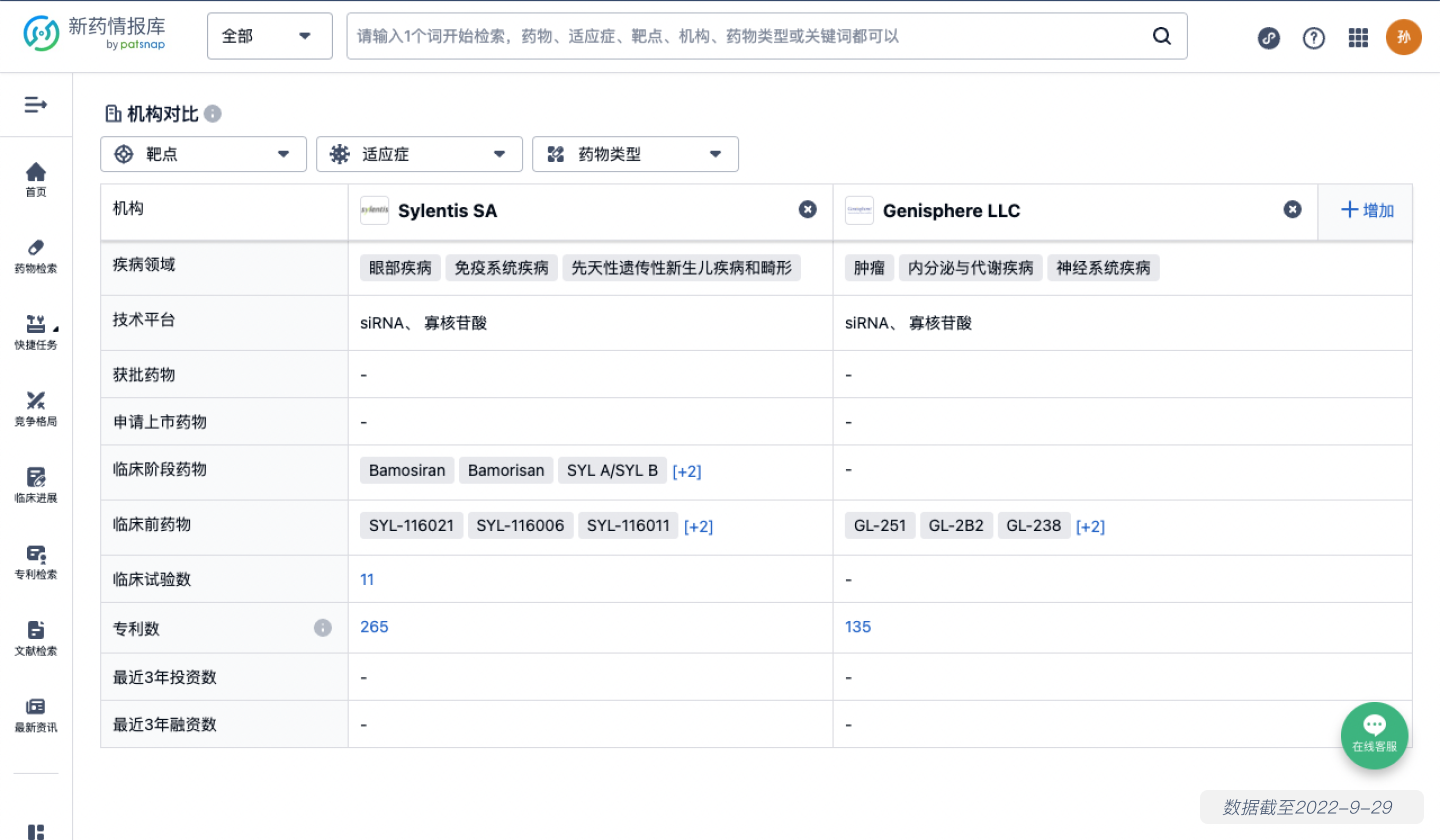Expand [+2] more Genisphere preclinical drugs

click(x=1090, y=527)
